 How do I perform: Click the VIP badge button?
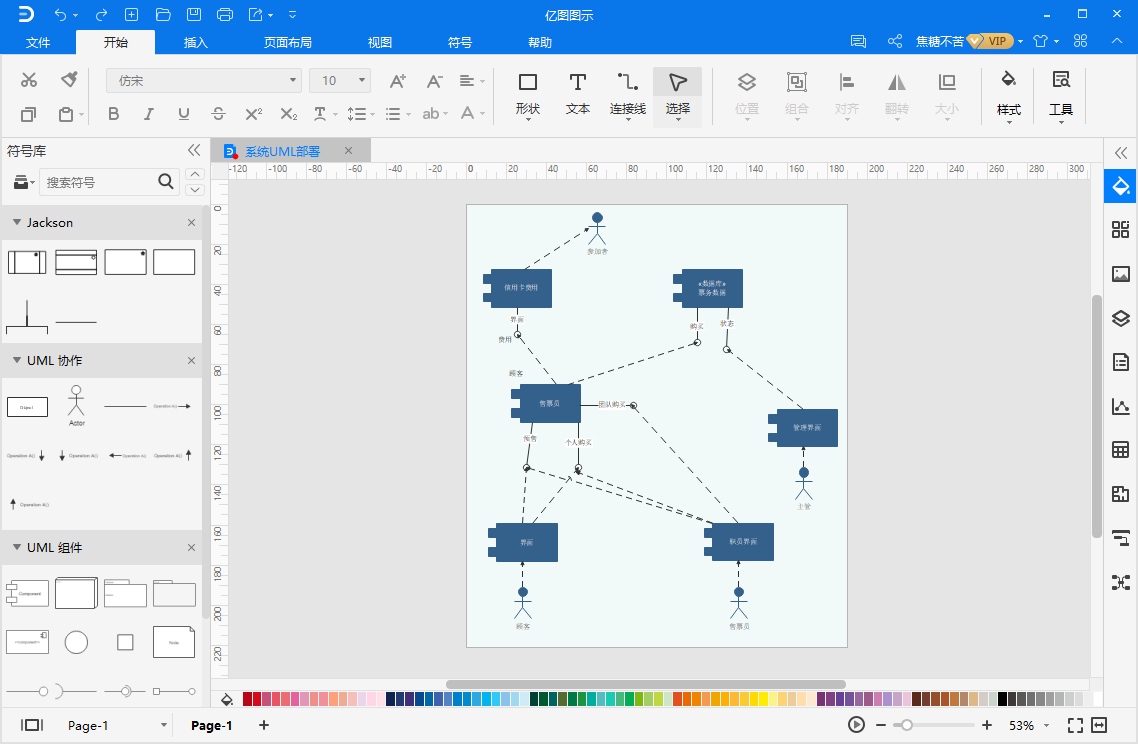click(x=991, y=41)
